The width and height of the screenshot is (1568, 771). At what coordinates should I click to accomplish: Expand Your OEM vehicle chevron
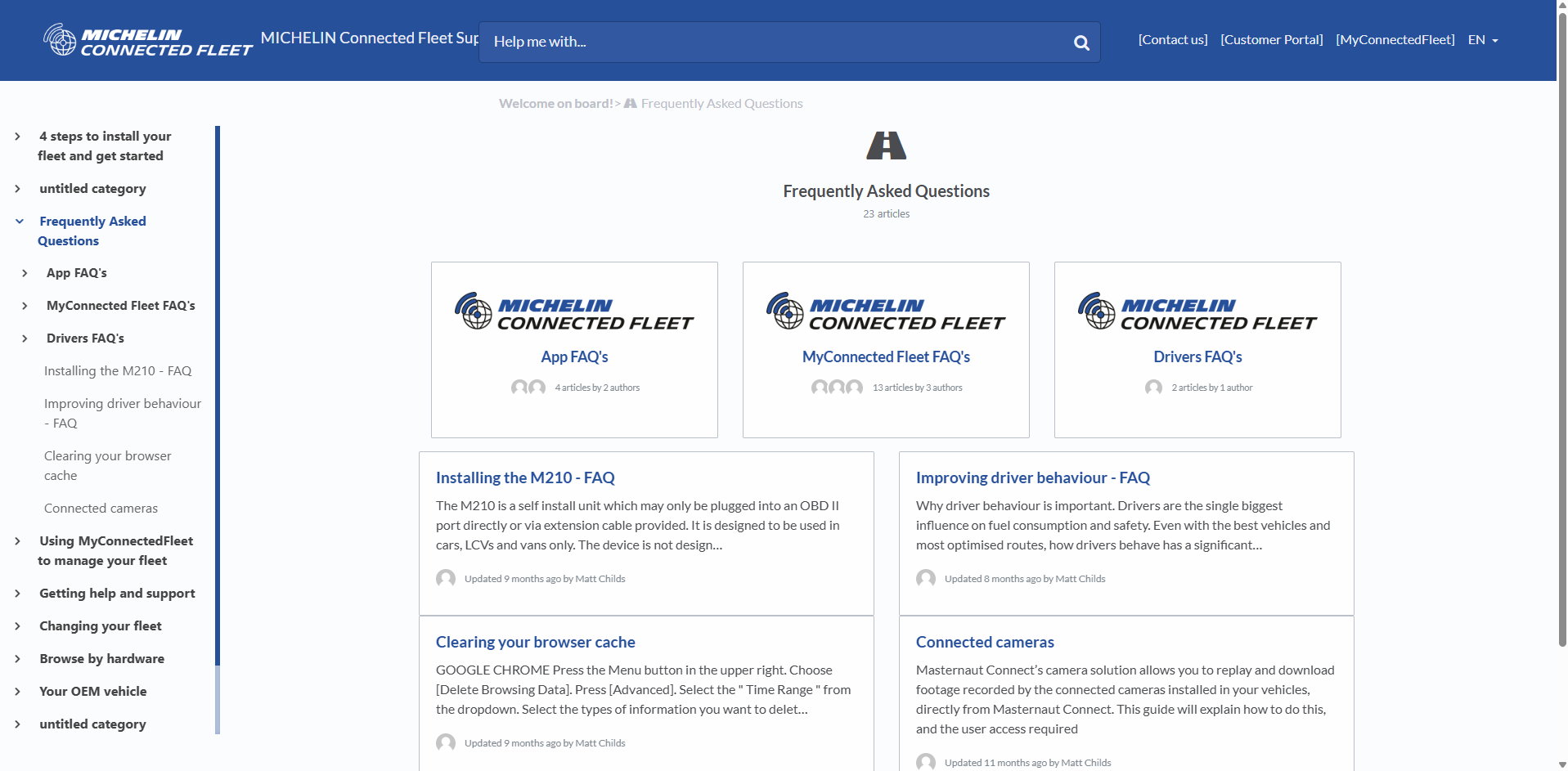click(18, 692)
